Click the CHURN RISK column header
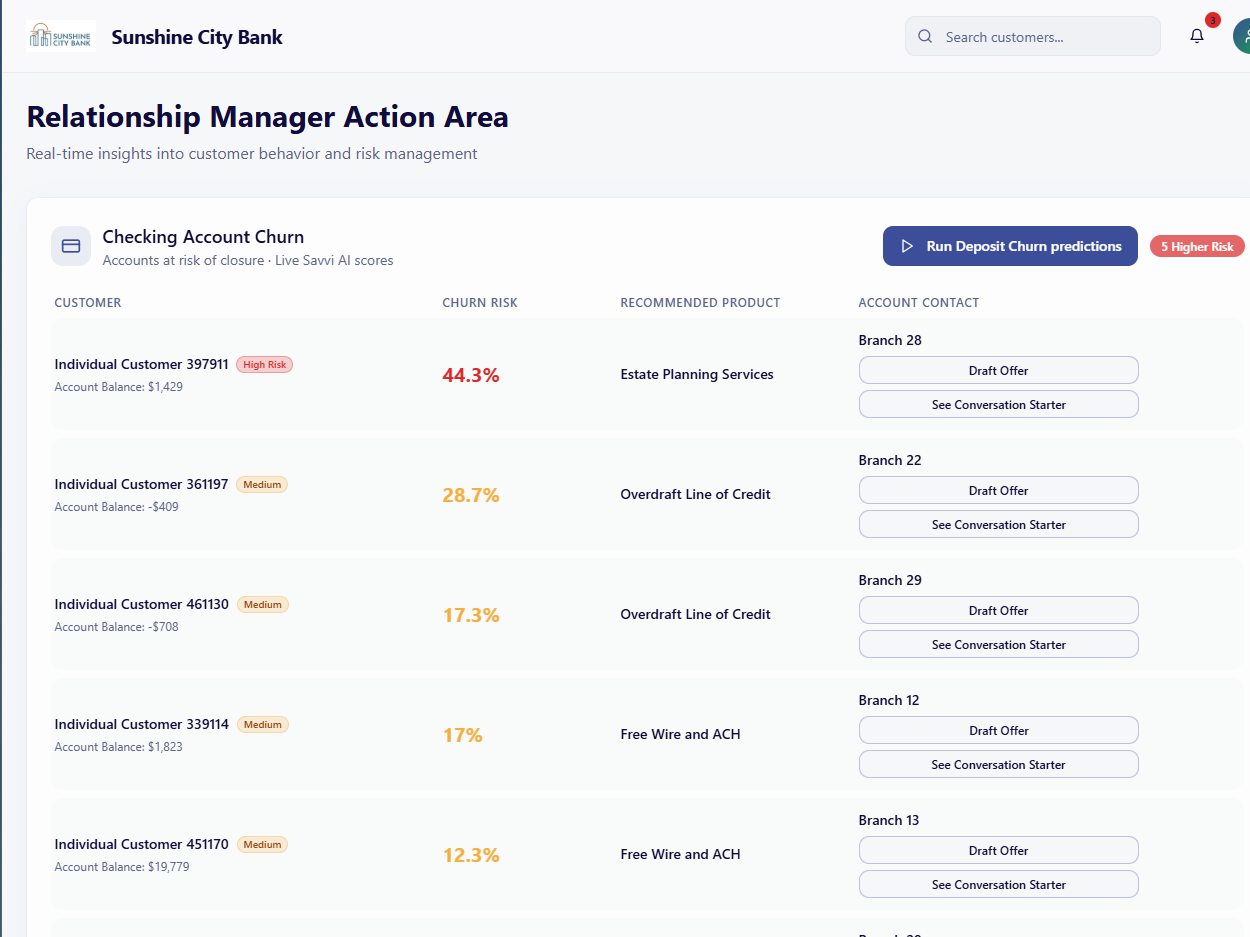Image resolution: width=1250 pixels, height=937 pixels. point(480,303)
